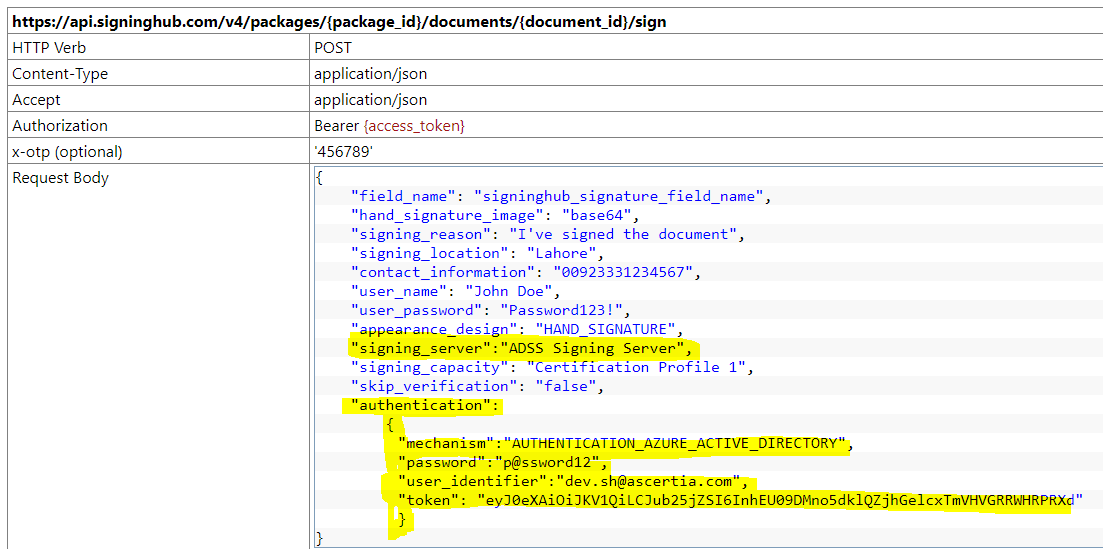Click the highlighted "token" value string
This screenshot has width=1103, height=549.
click(x=780, y=500)
